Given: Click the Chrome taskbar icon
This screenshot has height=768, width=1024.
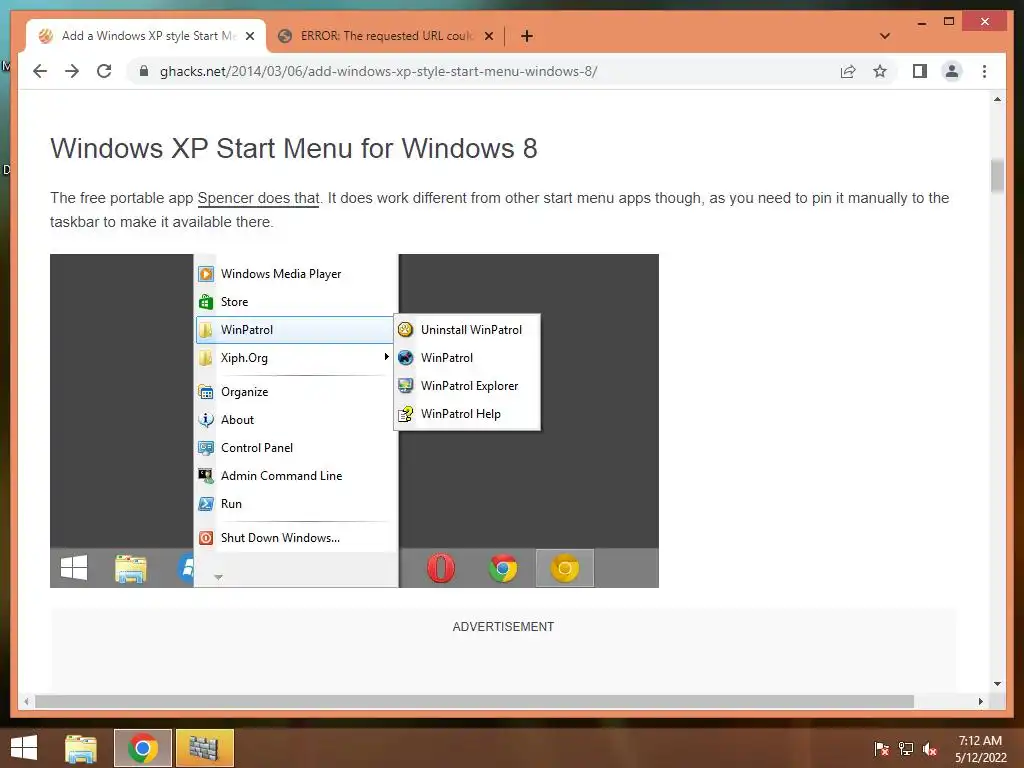Looking at the screenshot, I should [x=142, y=748].
